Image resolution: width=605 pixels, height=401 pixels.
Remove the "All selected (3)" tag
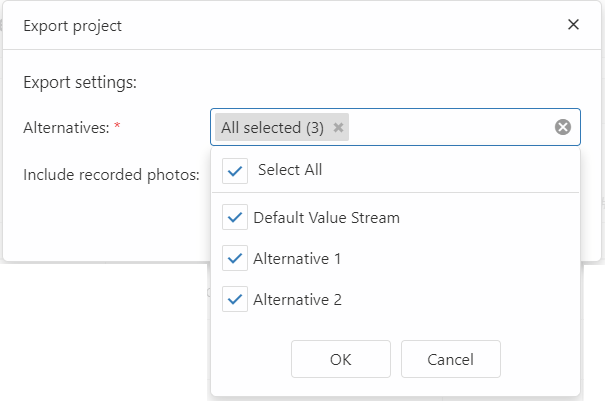click(x=339, y=128)
